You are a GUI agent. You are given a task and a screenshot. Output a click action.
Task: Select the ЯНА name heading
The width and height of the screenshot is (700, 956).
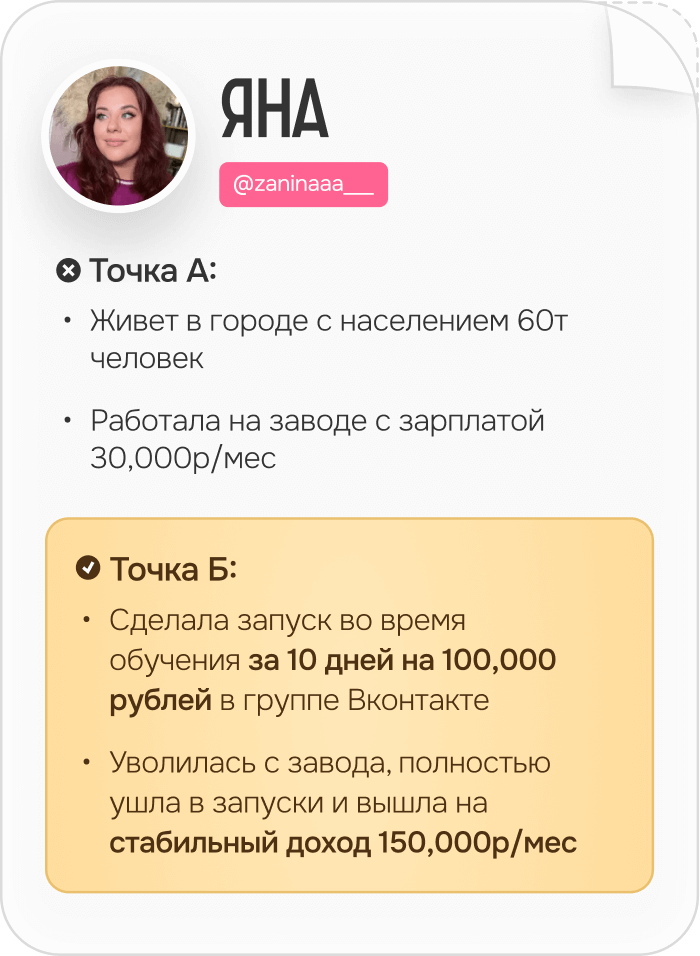click(274, 109)
